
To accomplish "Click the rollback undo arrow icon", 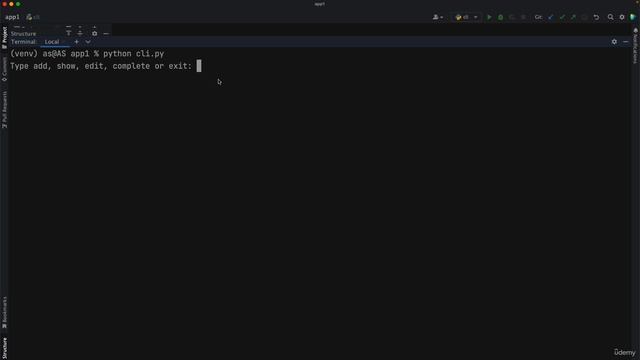I will (596, 17).
